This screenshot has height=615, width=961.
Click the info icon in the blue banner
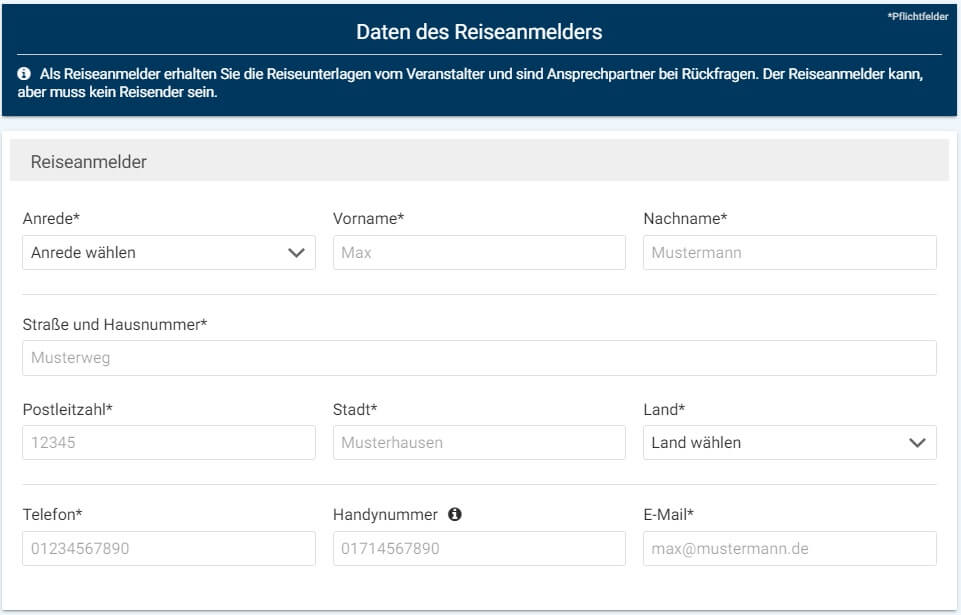24,75
